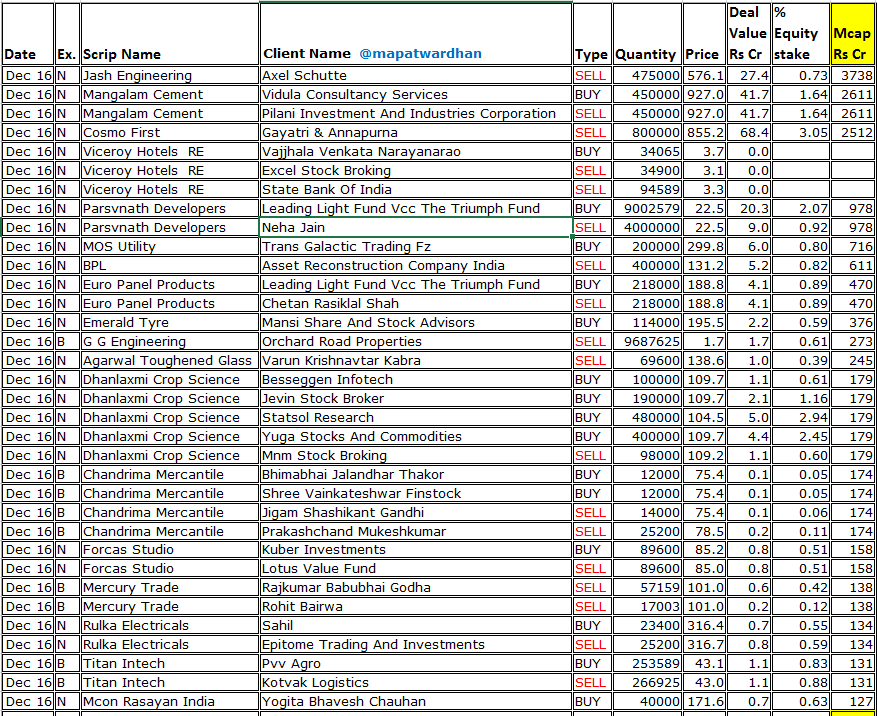Click quantity 253589 in Titan Intech row

647,664
